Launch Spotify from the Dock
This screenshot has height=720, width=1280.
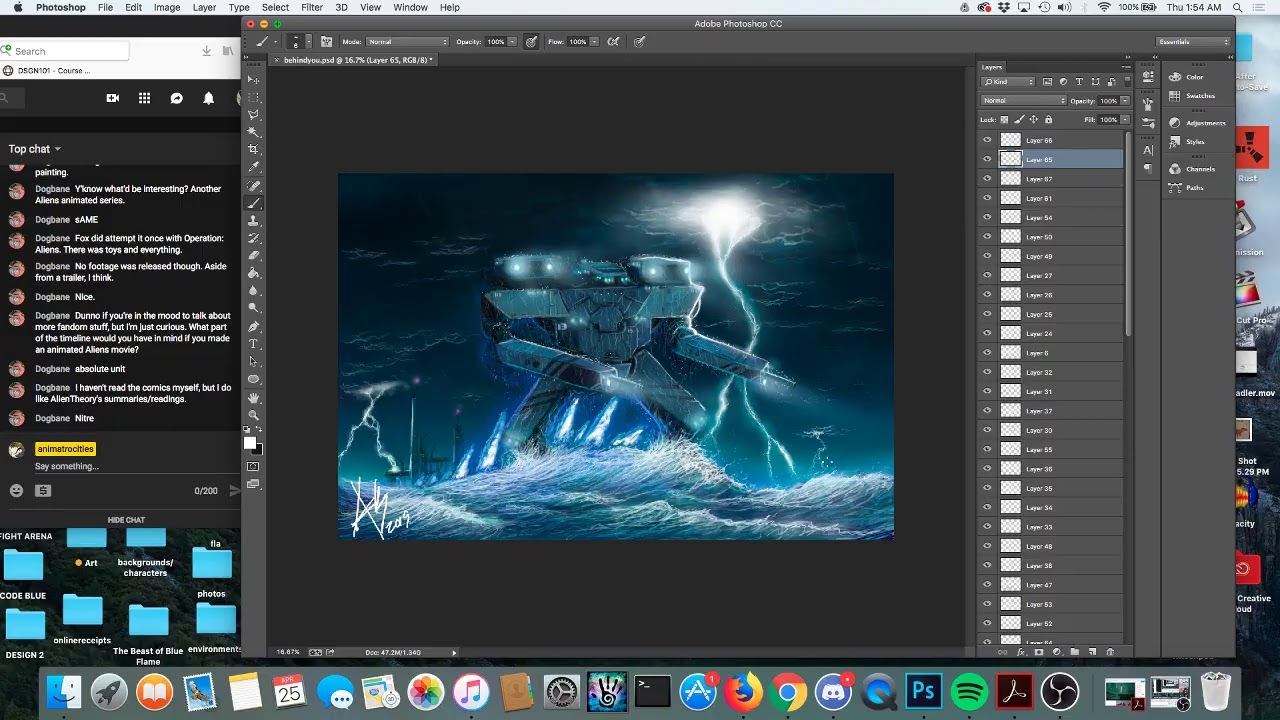pyautogui.click(x=969, y=691)
